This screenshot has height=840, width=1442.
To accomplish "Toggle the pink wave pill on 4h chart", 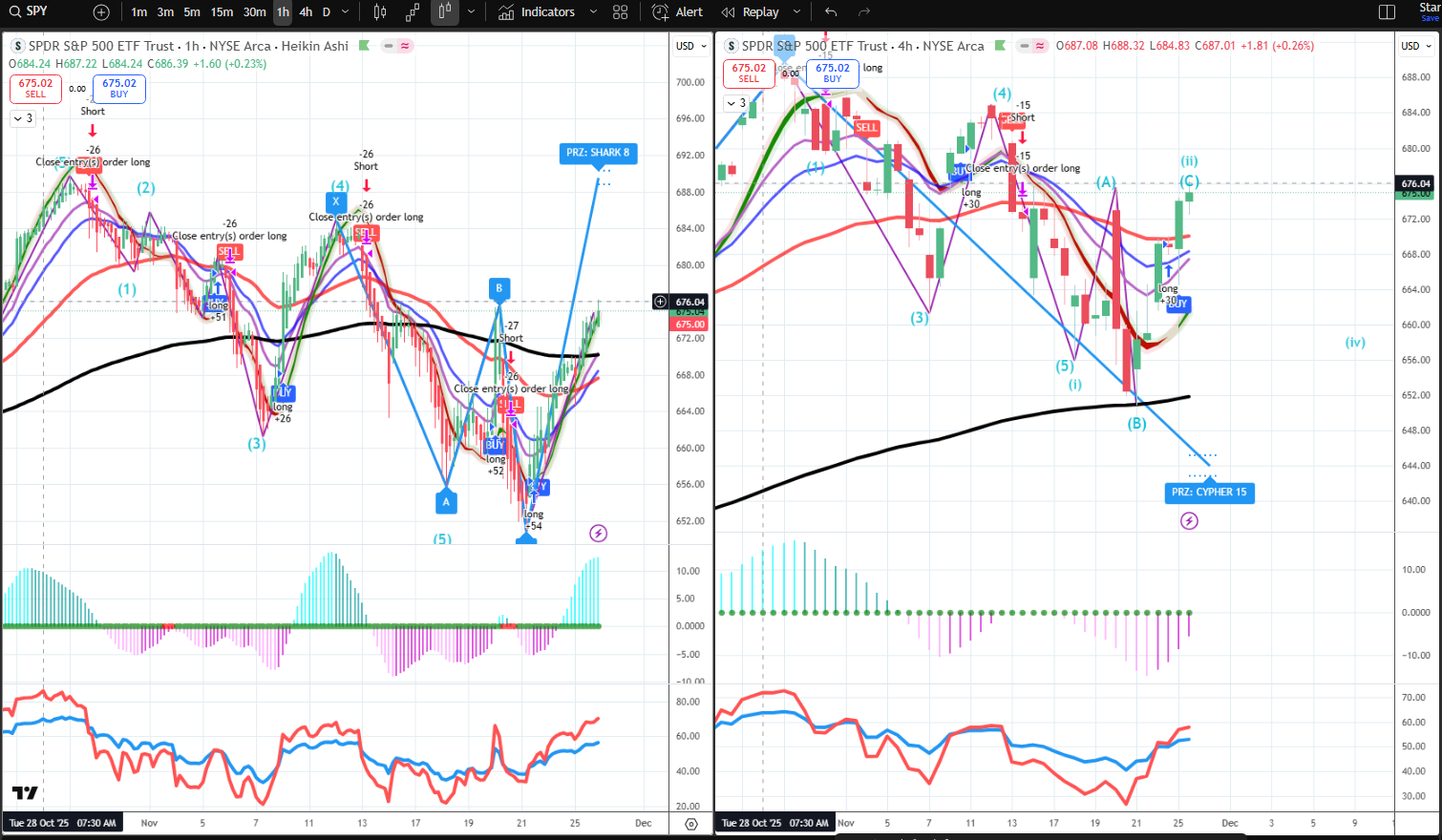I will click(x=1041, y=46).
